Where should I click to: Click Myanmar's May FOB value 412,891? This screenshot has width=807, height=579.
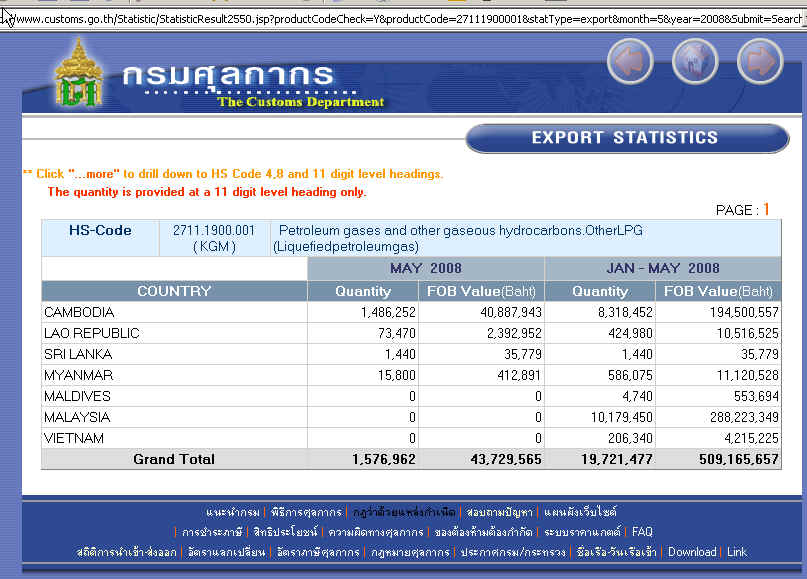pos(519,376)
